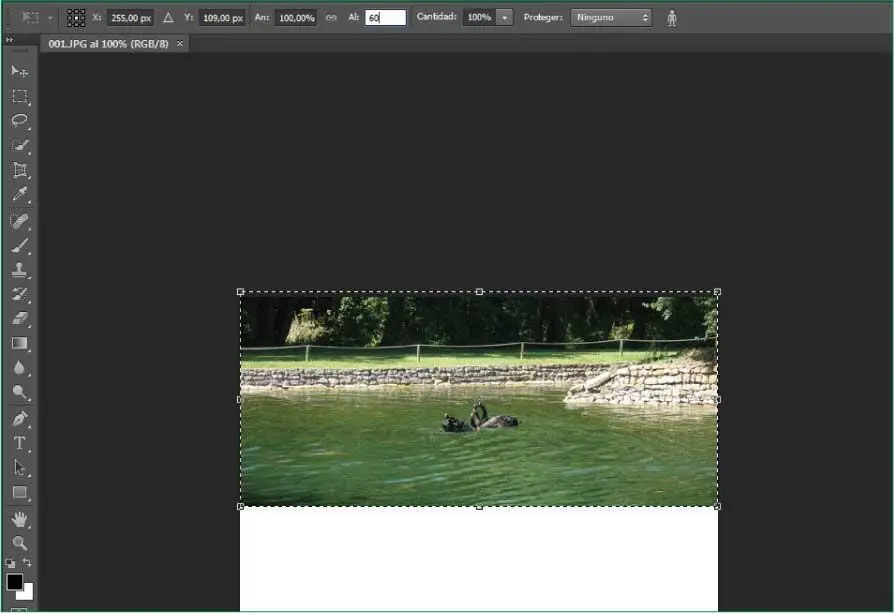The image size is (894, 613).
Task: Expand the tool preset picker arrow
Action: click(x=50, y=18)
